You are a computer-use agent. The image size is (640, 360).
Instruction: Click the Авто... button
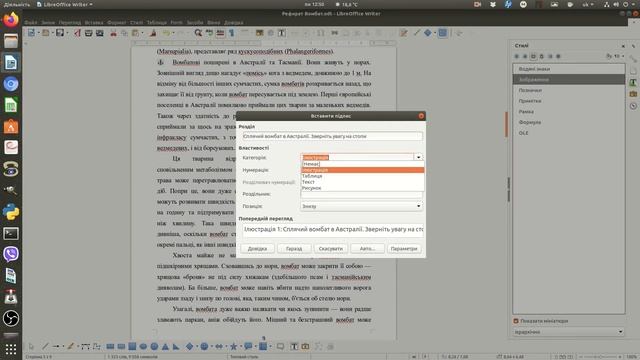[x=367, y=249]
